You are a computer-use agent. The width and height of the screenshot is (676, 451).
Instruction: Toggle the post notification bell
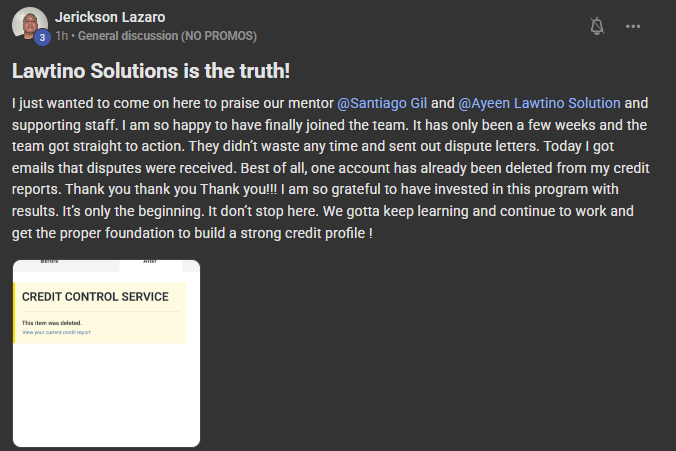597,26
